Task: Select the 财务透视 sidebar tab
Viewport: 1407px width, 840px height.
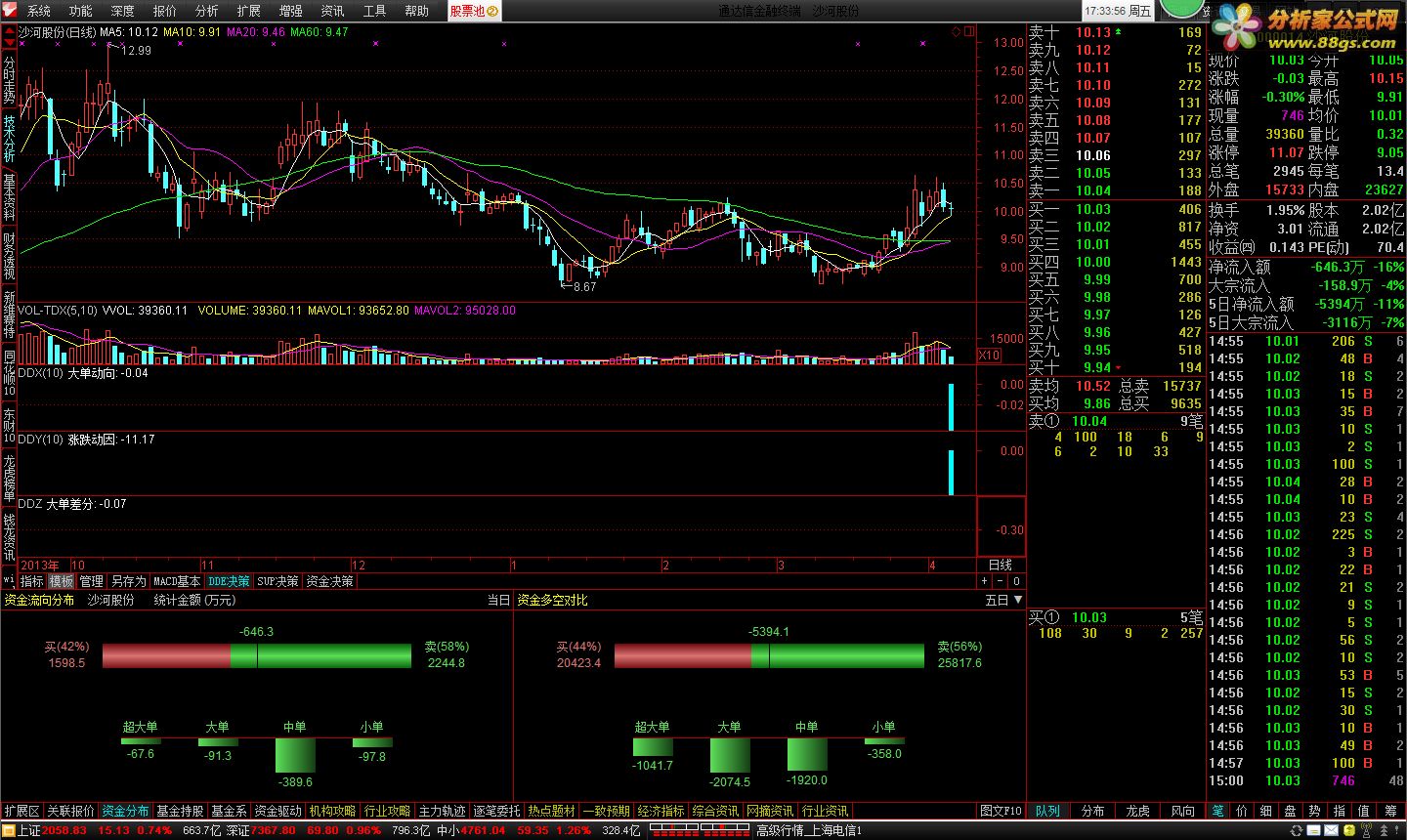Action: [9, 257]
